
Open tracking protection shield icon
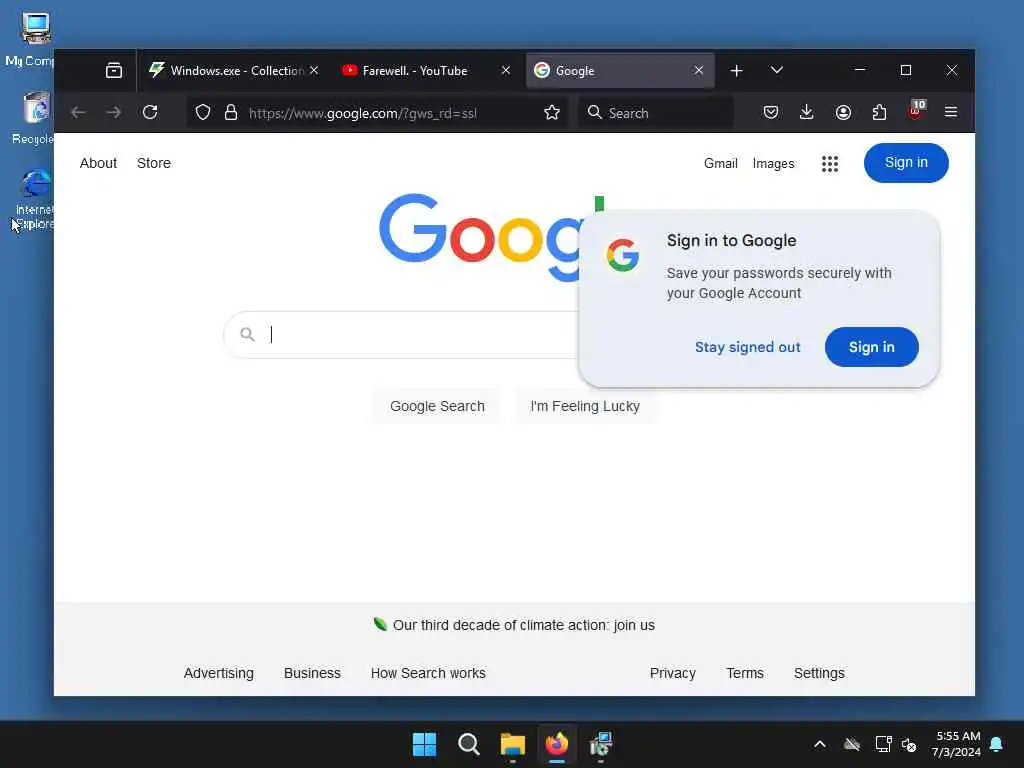(x=203, y=113)
